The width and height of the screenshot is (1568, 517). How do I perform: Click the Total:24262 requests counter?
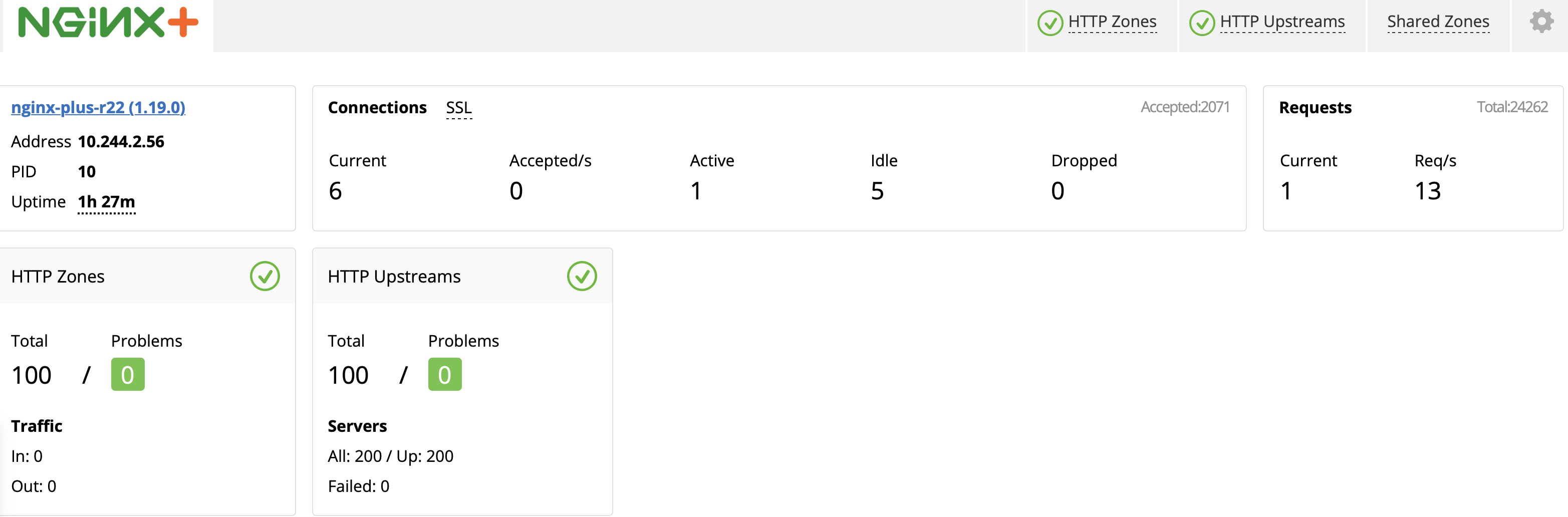pyautogui.click(x=1512, y=107)
